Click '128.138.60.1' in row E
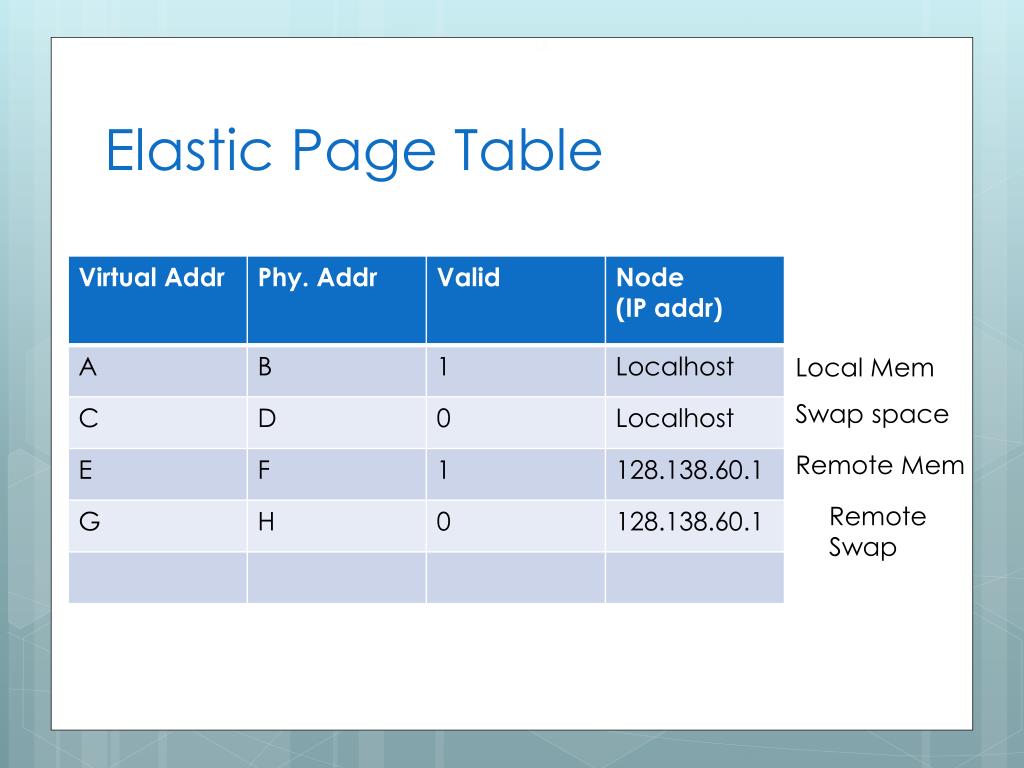 (x=689, y=470)
